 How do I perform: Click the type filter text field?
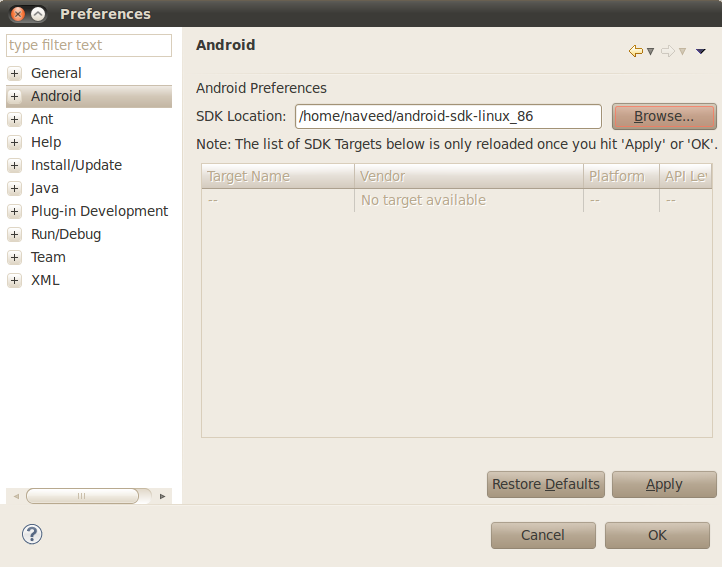tap(89, 45)
